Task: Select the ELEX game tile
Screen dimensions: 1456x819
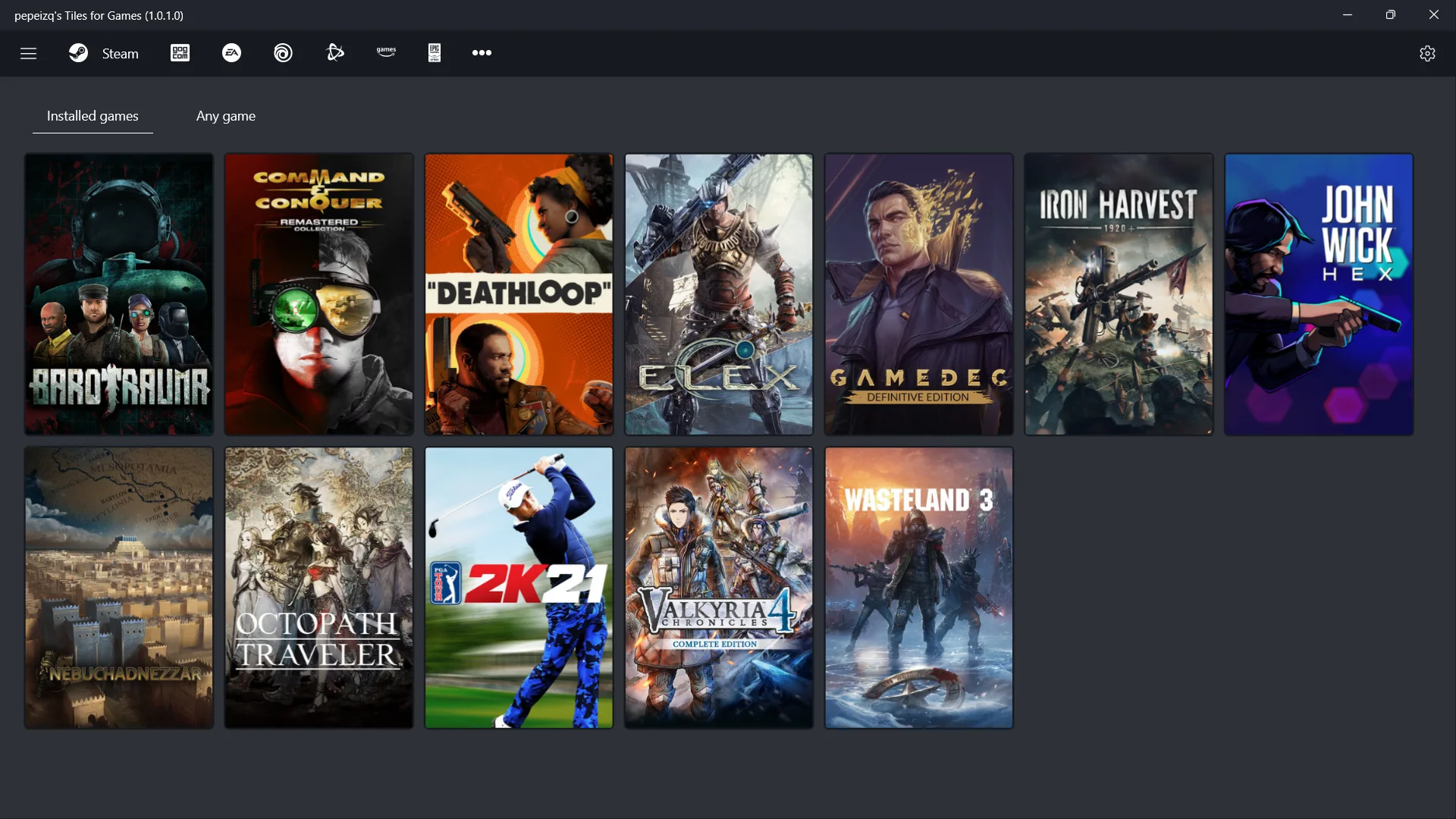Action: point(719,294)
